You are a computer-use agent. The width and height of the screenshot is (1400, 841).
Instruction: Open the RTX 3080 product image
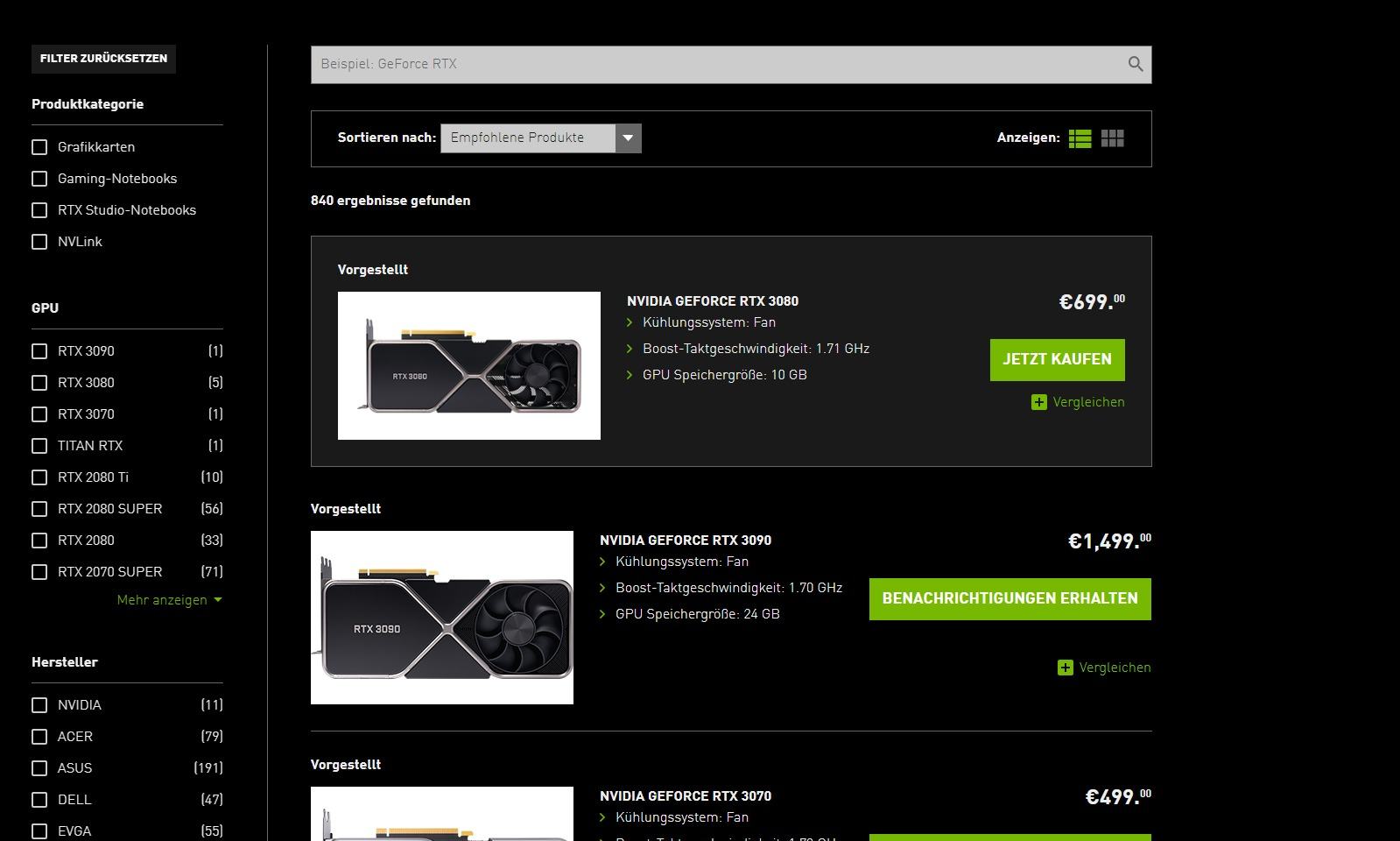[469, 365]
